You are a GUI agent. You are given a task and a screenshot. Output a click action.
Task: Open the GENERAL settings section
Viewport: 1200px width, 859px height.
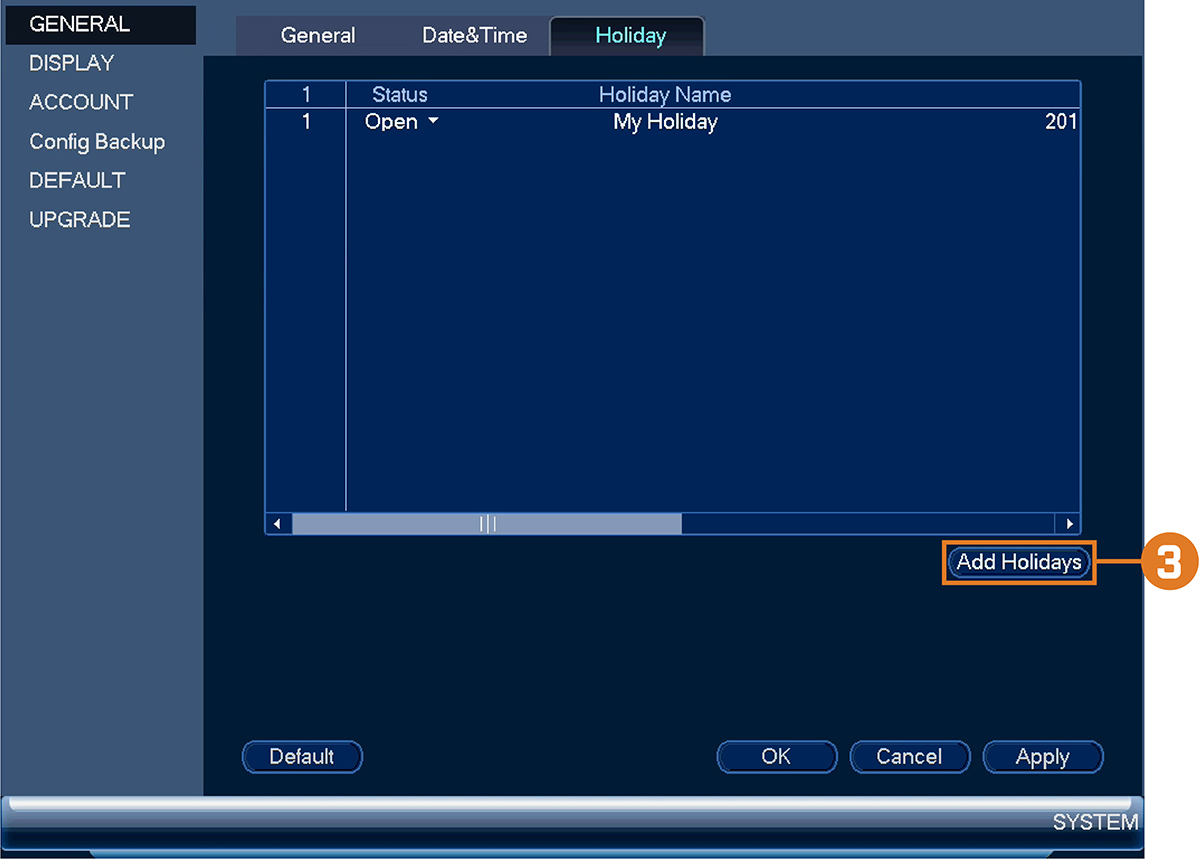[x=100, y=24]
